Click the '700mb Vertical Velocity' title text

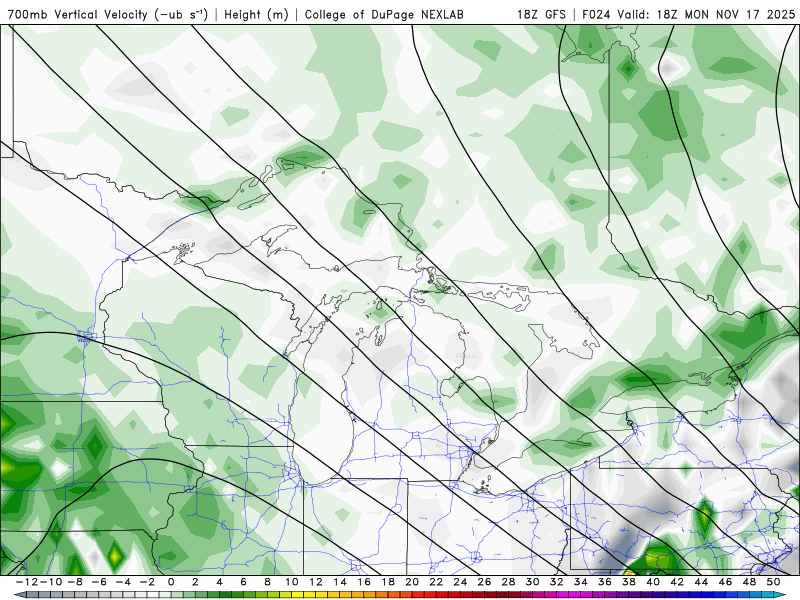coord(78,14)
